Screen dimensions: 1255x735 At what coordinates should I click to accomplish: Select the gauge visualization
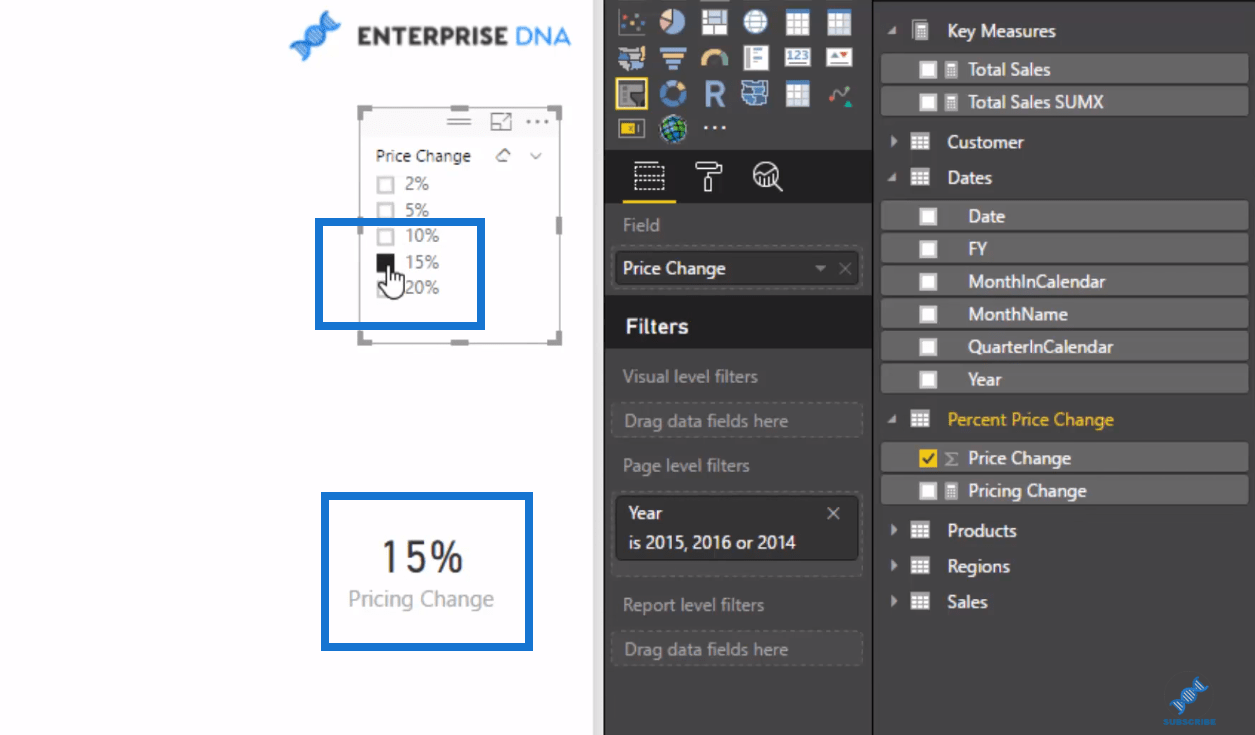(x=714, y=58)
